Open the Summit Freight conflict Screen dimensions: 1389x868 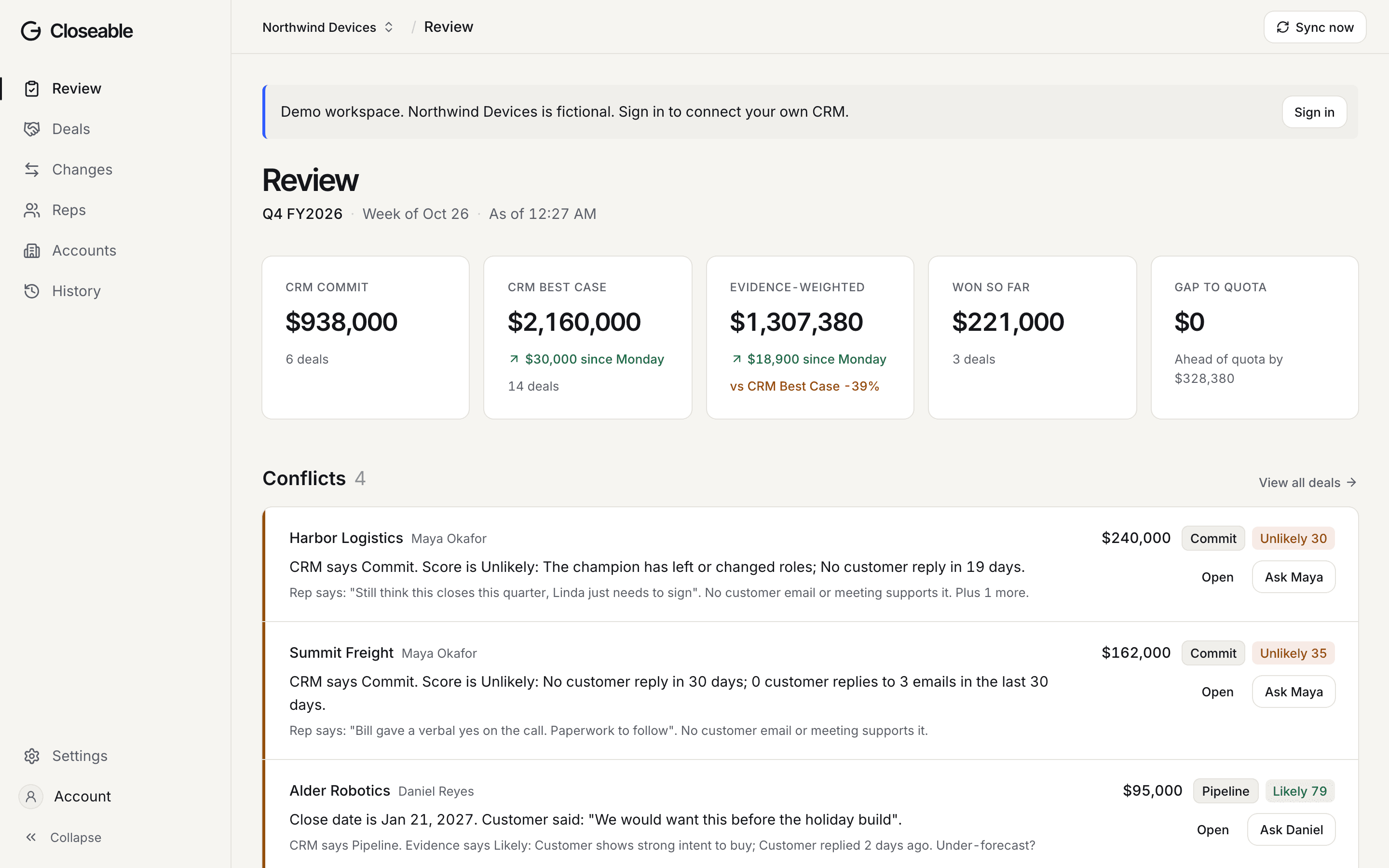point(1217,692)
